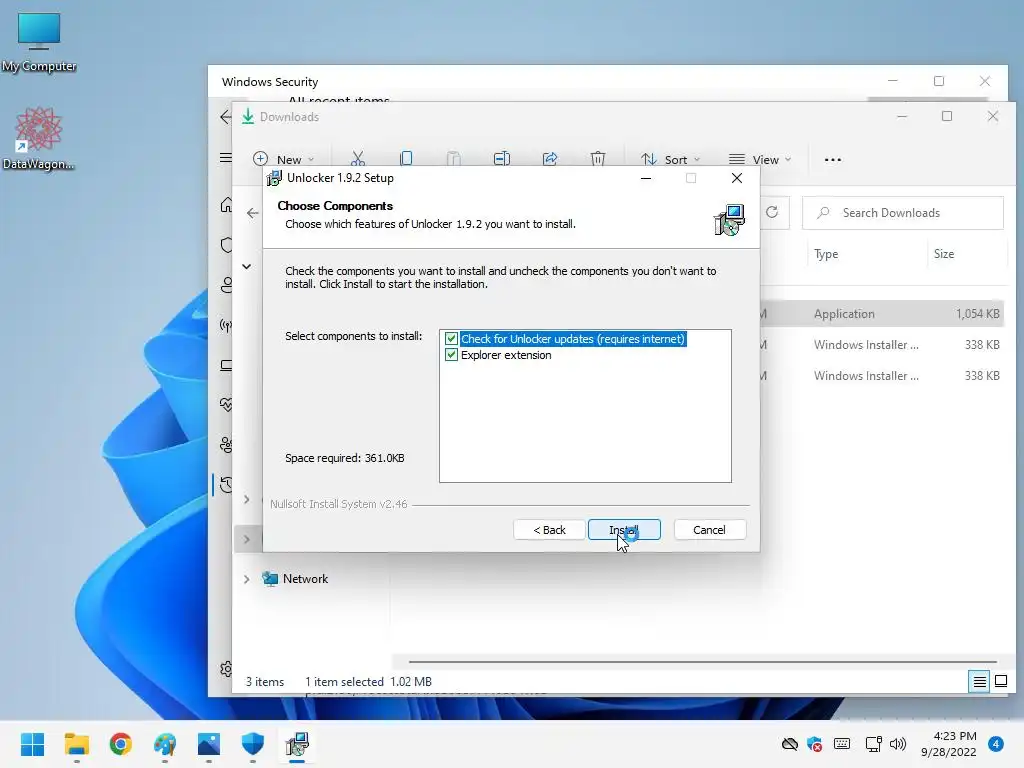Uncheck Check for Unlocker updates checkbox
This screenshot has width=1024, height=768.
pyautogui.click(x=451, y=339)
